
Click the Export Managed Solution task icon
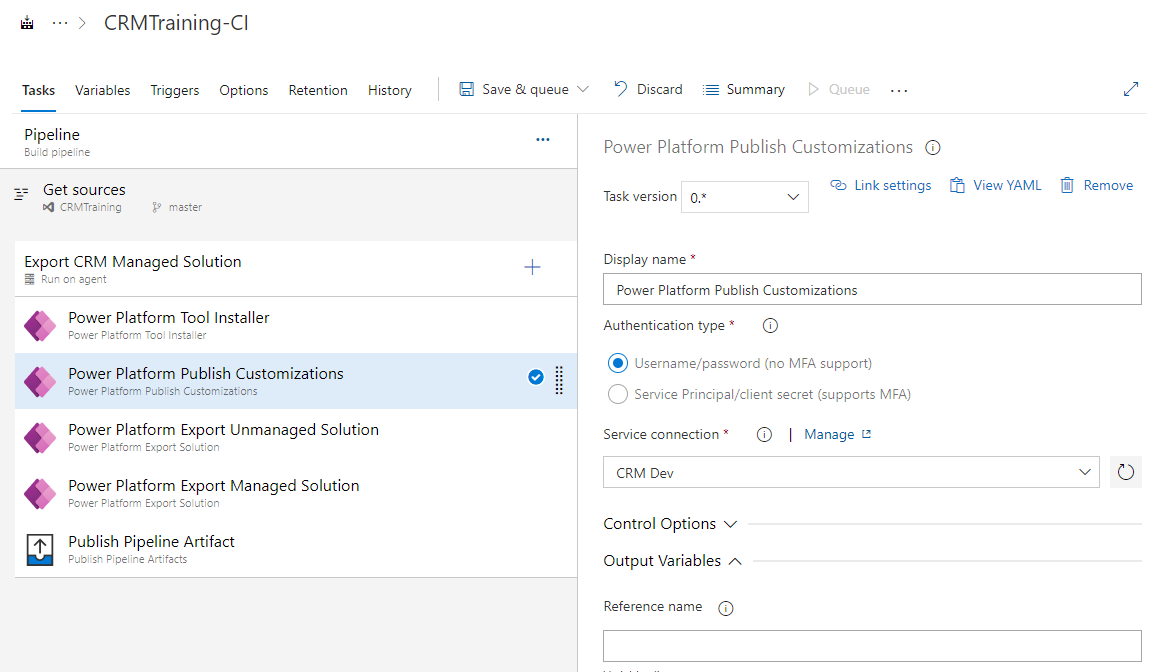[x=40, y=493]
